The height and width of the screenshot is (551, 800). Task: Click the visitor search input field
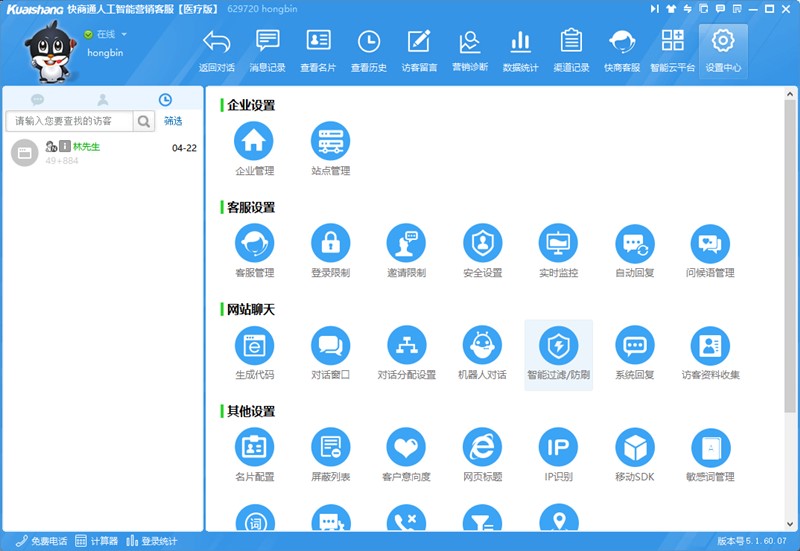click(x=70, y=121)
